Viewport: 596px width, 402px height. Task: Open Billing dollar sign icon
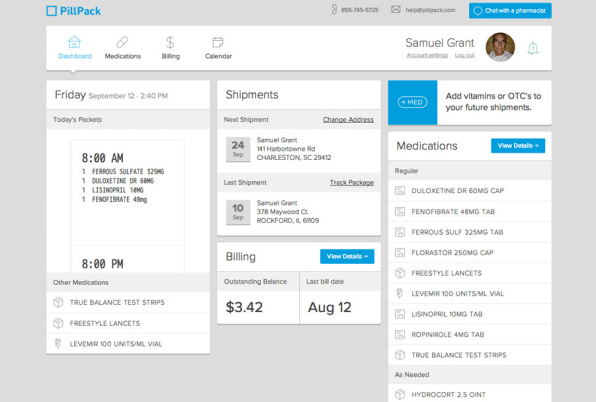[x=170, y=42]
